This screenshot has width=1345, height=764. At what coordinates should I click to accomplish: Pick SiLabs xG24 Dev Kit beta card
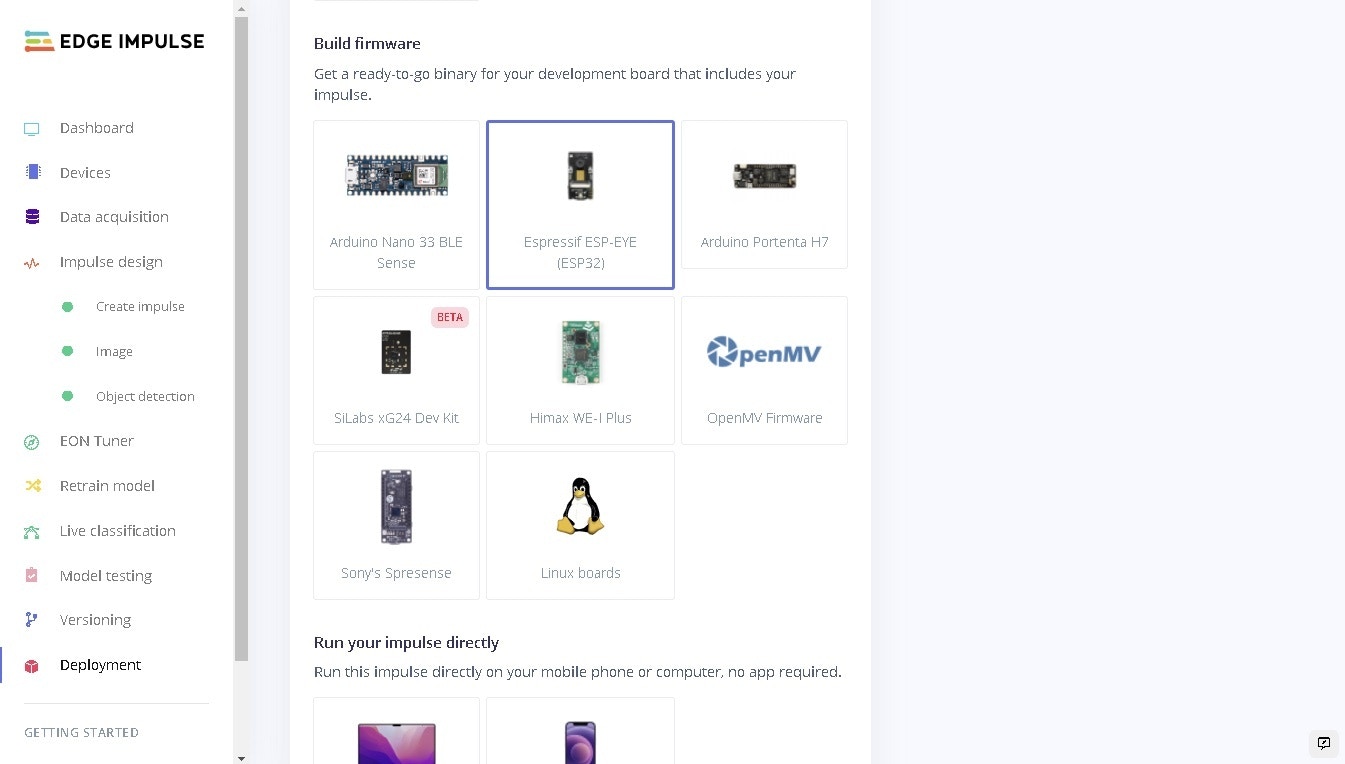tap(396, 370)
